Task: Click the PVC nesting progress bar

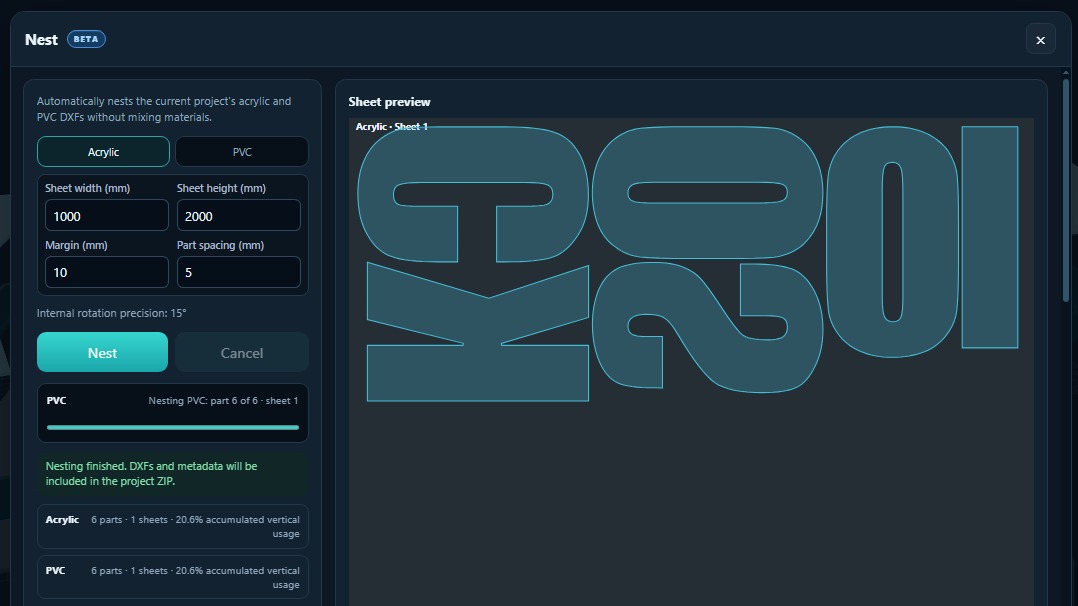Action: coord(173,427)
